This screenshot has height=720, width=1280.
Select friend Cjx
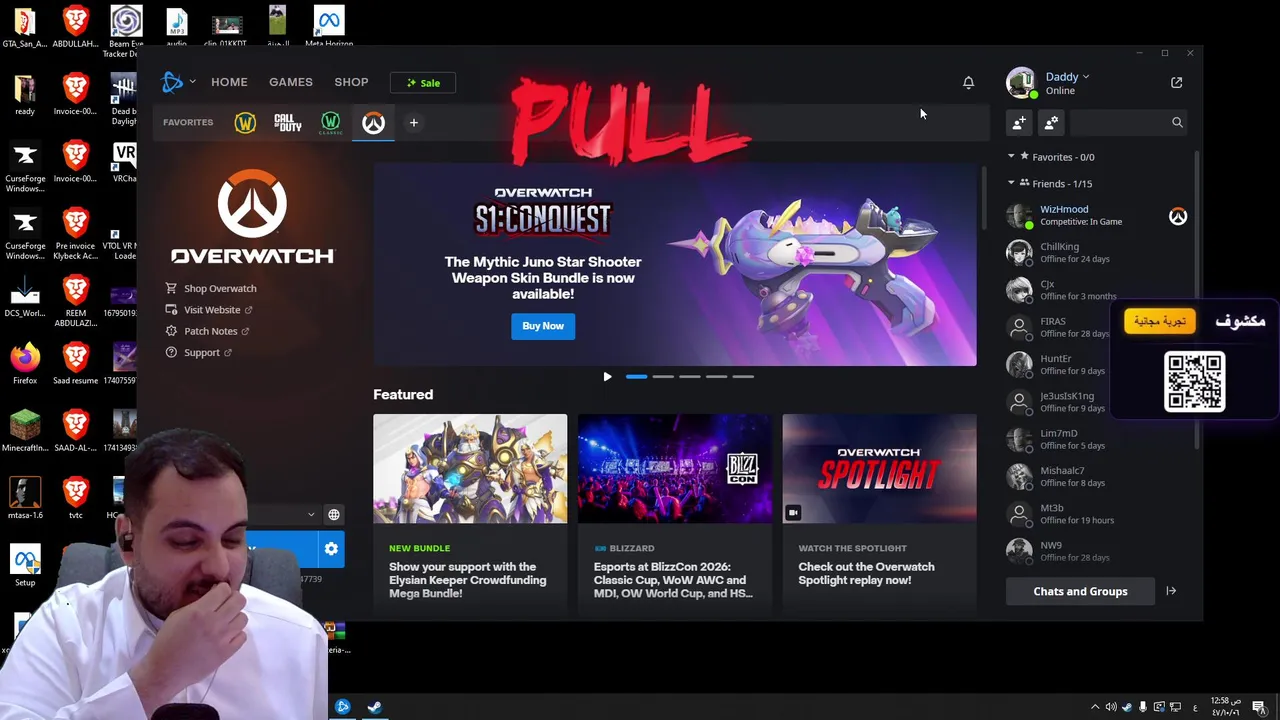1098,290
